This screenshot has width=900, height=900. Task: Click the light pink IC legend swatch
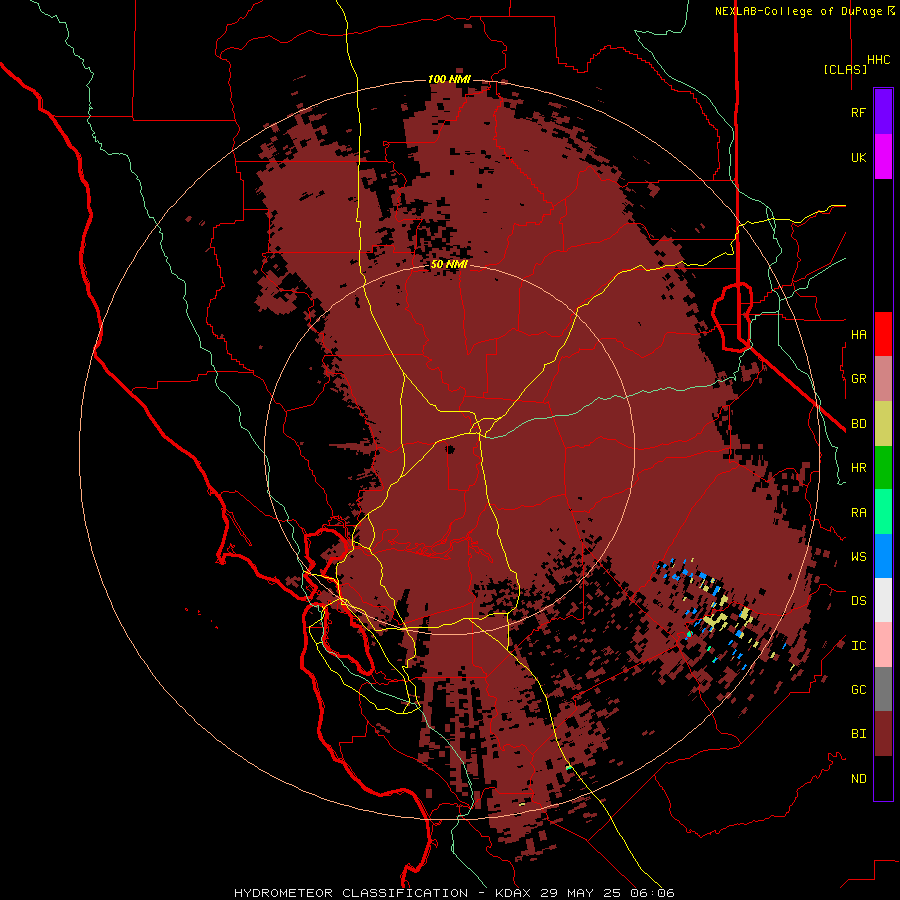pos(883,645)
